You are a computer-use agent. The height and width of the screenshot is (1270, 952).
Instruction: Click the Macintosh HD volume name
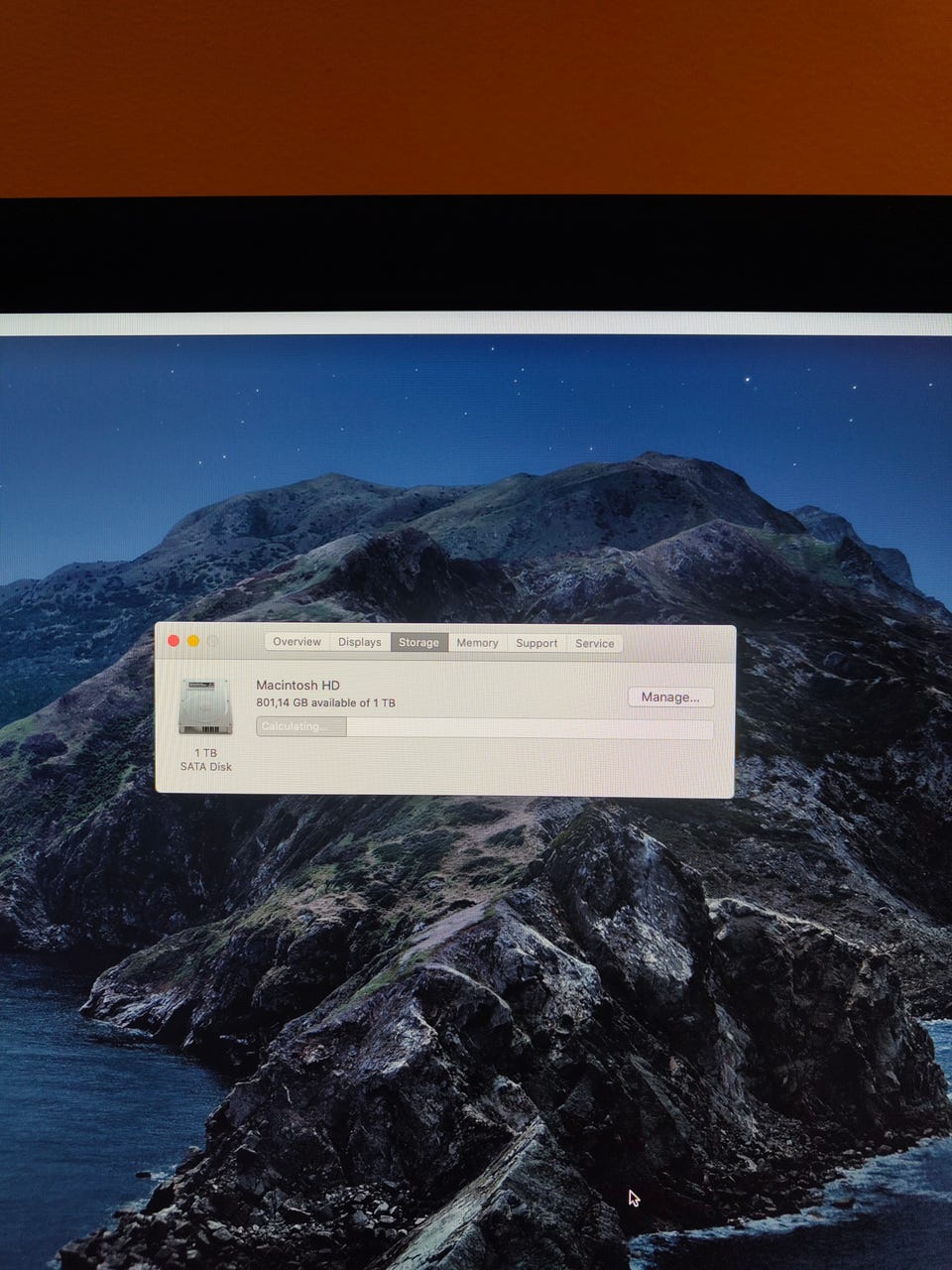297,685
